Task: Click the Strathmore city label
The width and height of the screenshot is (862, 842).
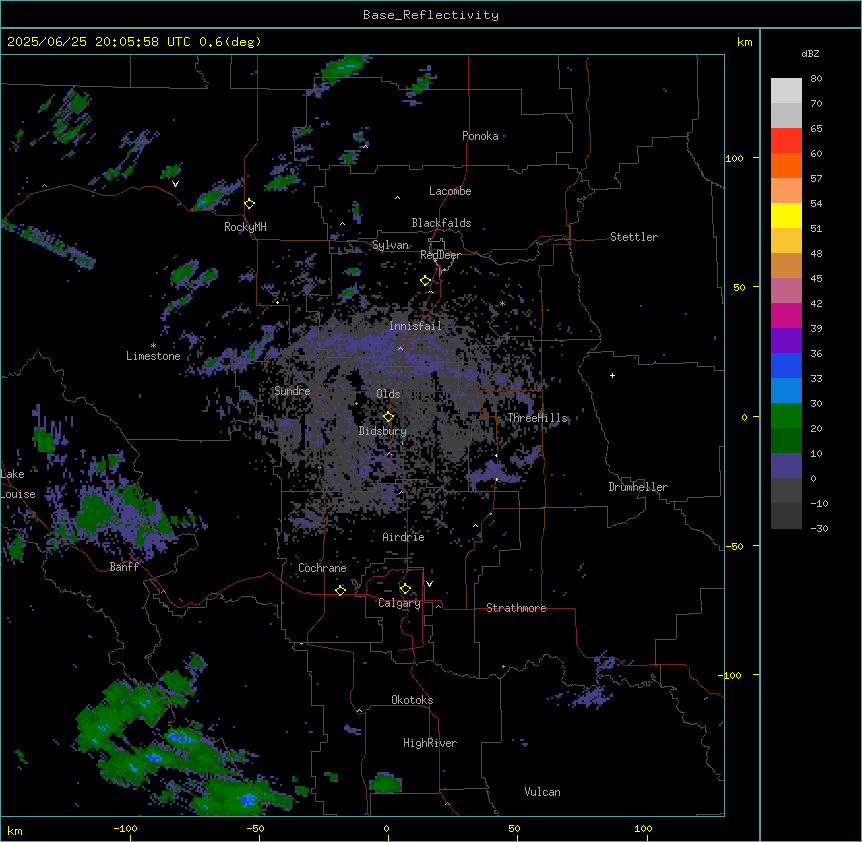Action: 516,608
